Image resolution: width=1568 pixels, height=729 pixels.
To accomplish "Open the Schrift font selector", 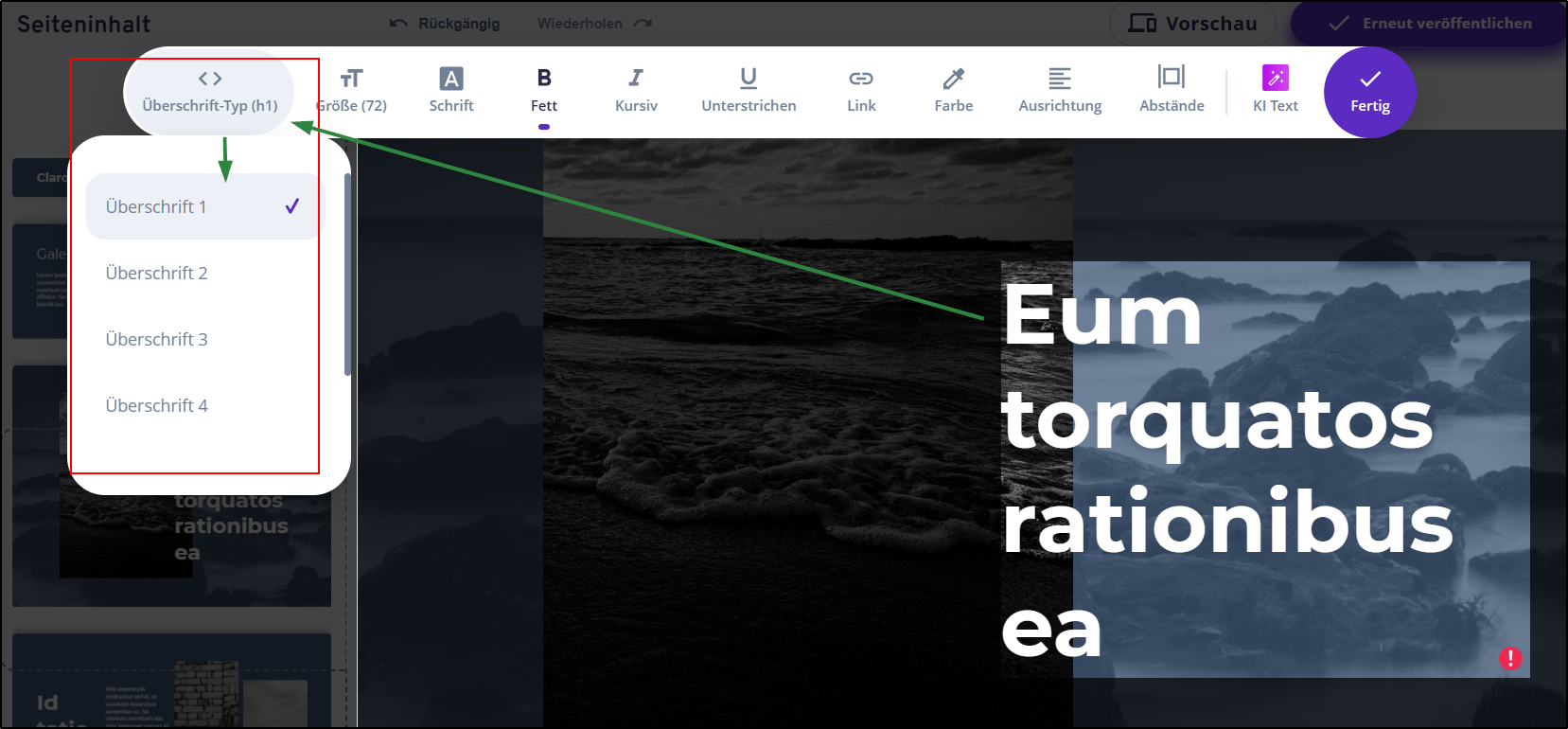I will tap(451, 92).
